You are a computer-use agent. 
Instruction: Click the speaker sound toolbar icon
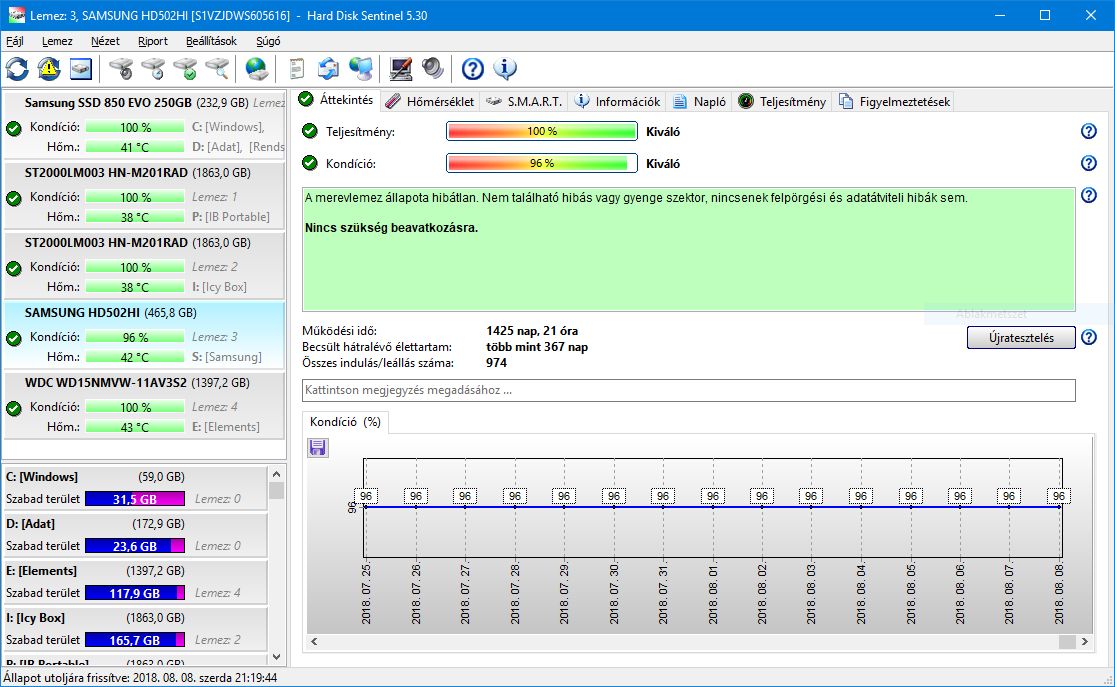tap(432, 69)
